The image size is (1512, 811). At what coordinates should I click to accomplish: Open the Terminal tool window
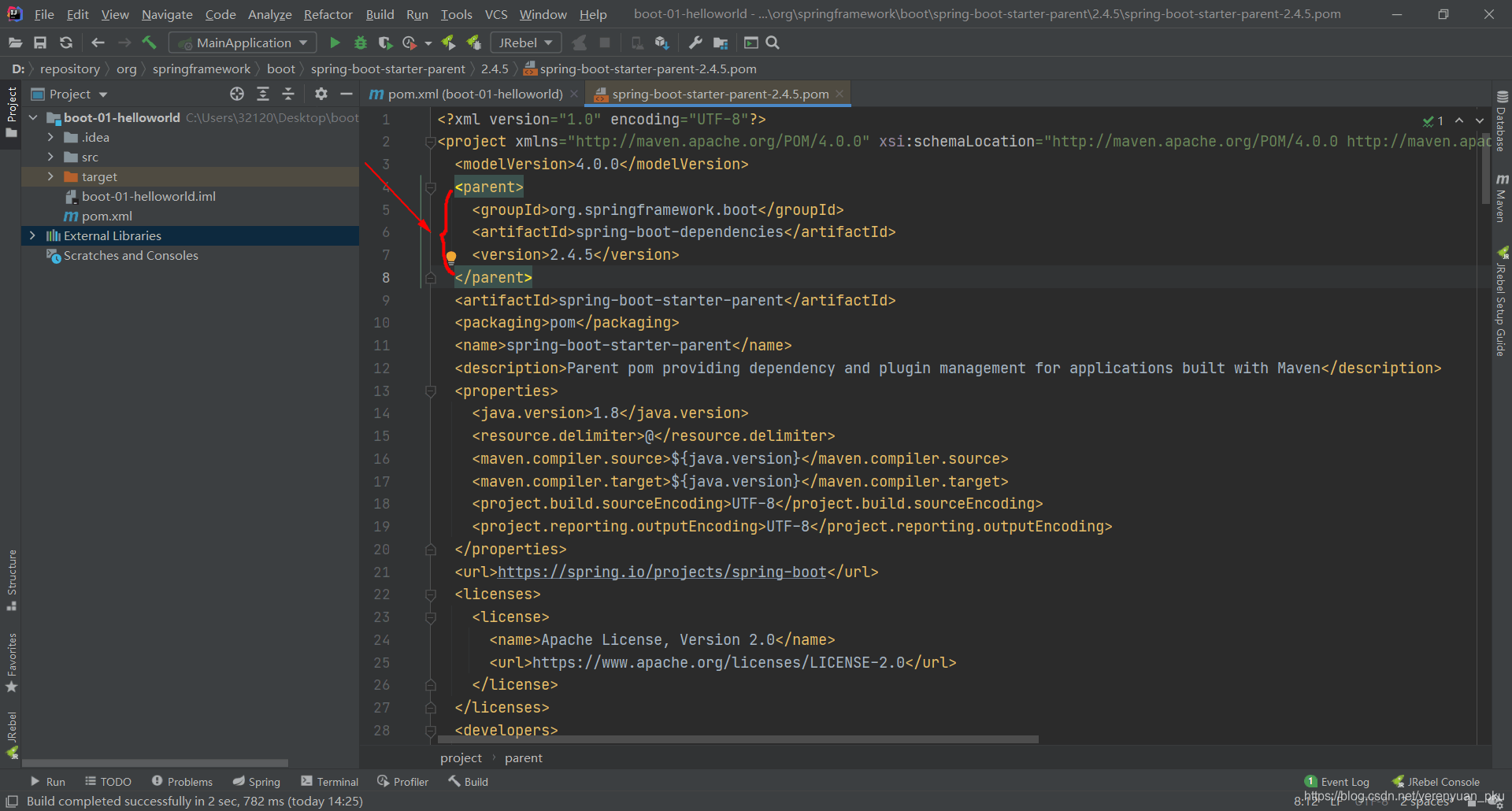click(x=329, y=782)
